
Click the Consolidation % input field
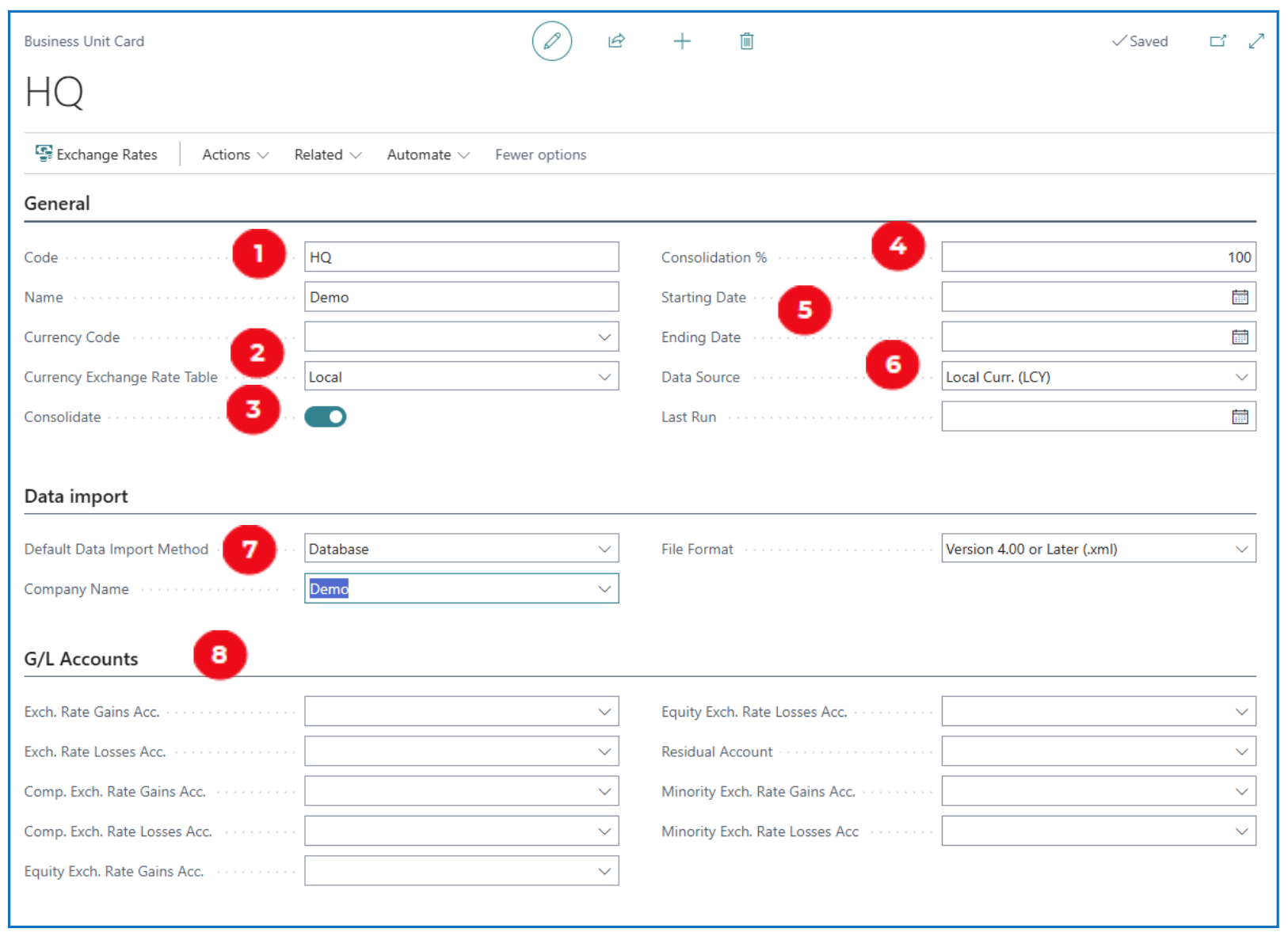point(1097,257)
